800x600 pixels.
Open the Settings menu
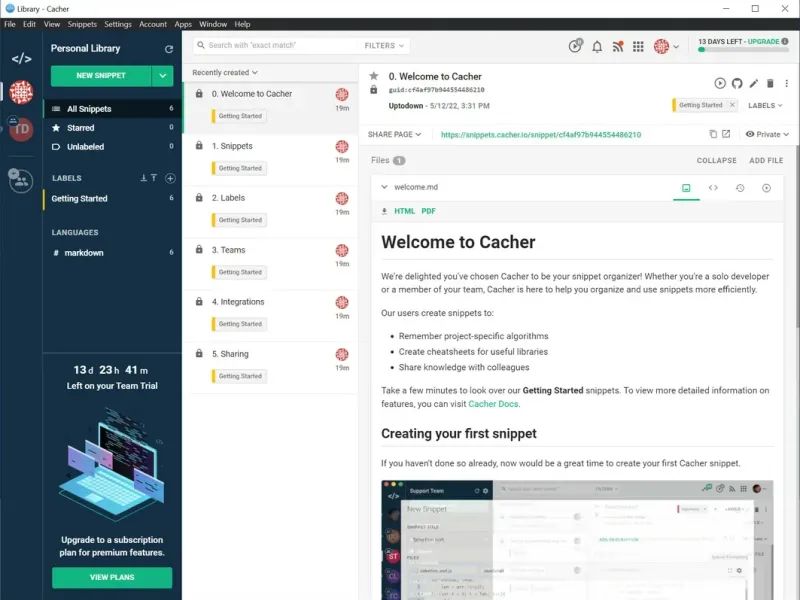(x=118, y=24)
